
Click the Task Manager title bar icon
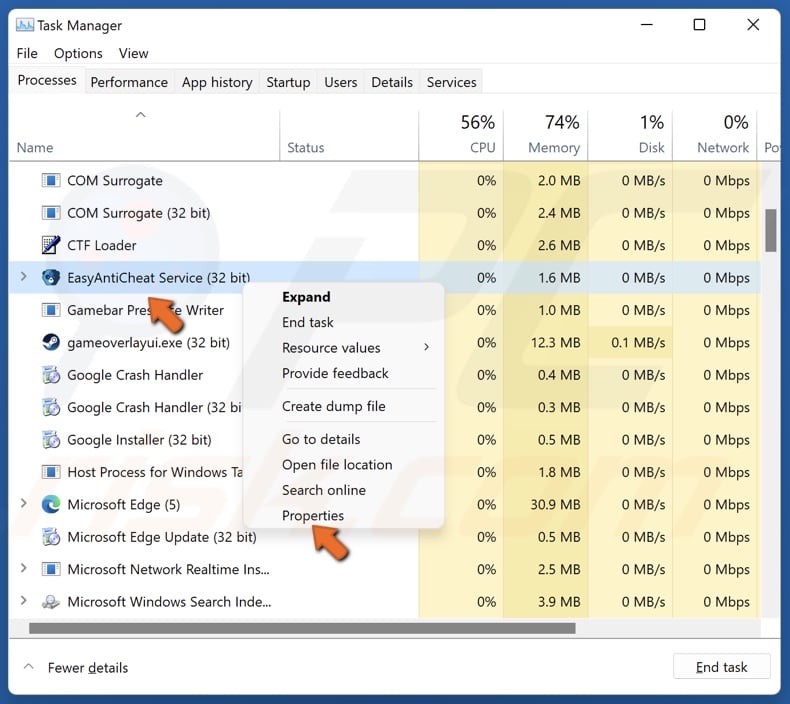click(25, 25)
